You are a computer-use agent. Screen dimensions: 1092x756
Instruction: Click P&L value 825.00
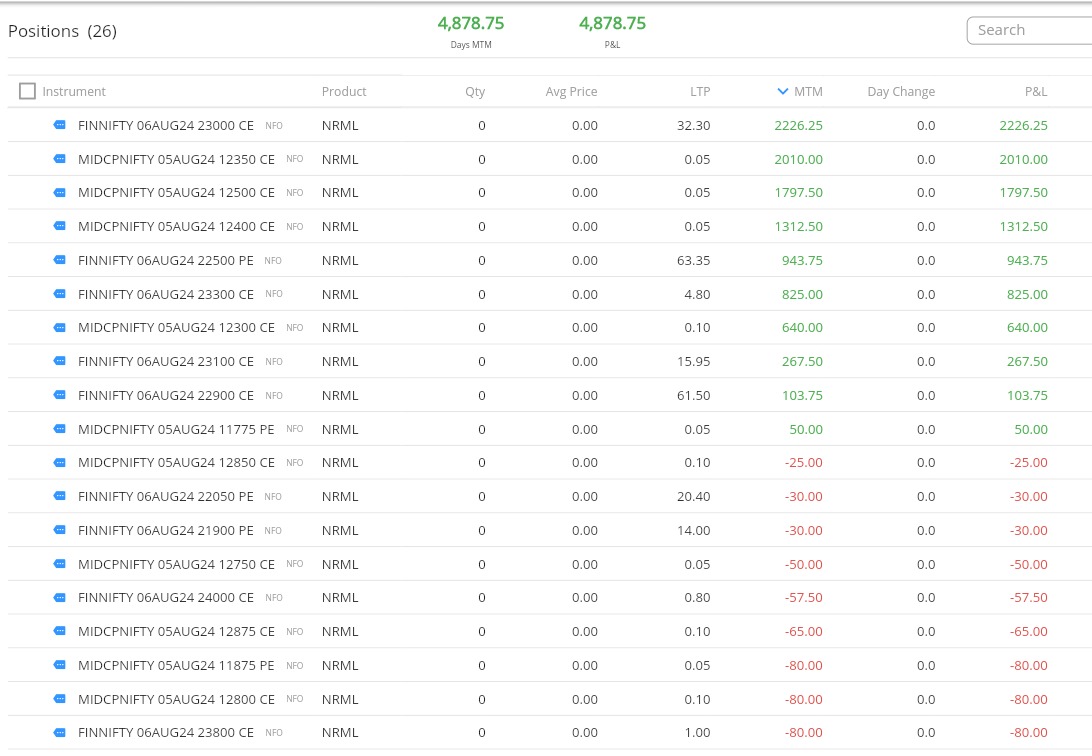click(x=1027, y=294)
